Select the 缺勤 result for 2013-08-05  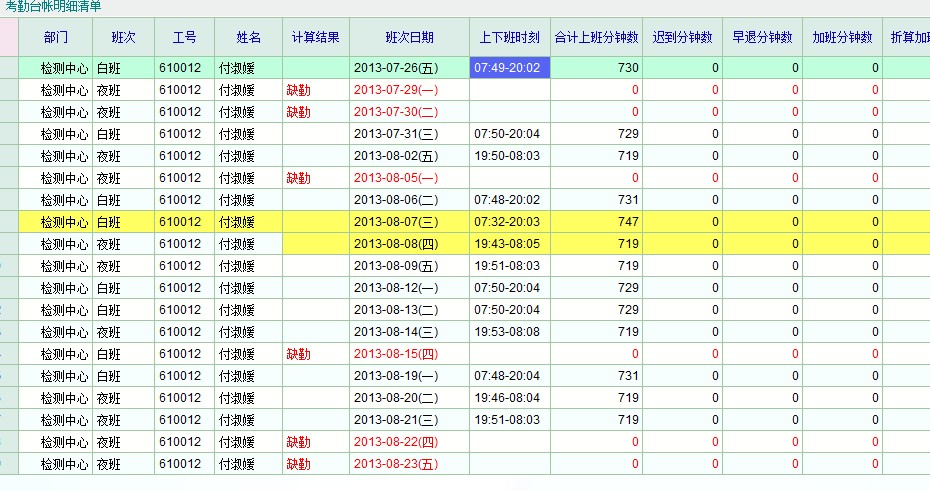[299, 178]
